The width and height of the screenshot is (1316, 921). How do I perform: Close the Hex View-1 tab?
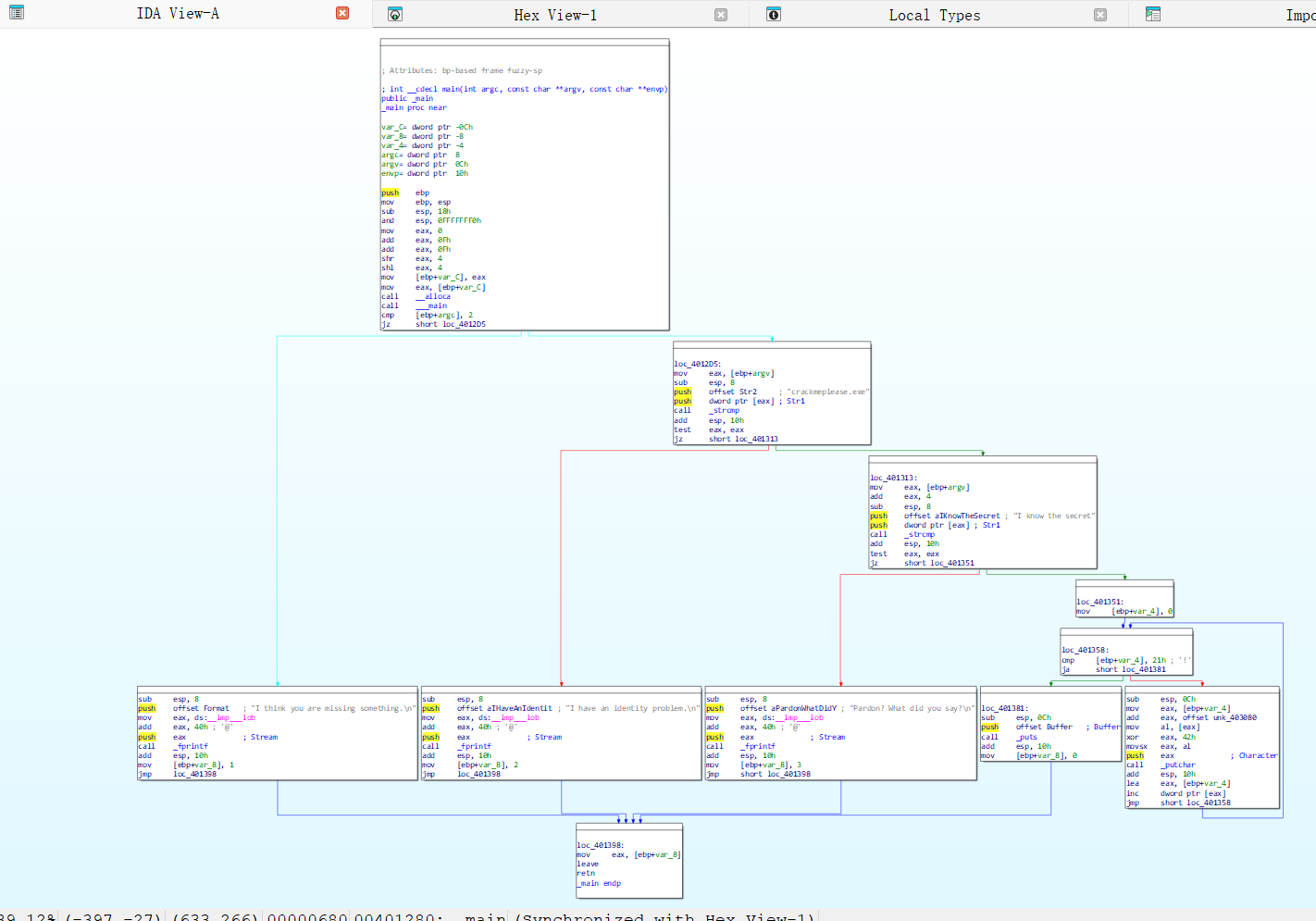(x=721, y=15)
